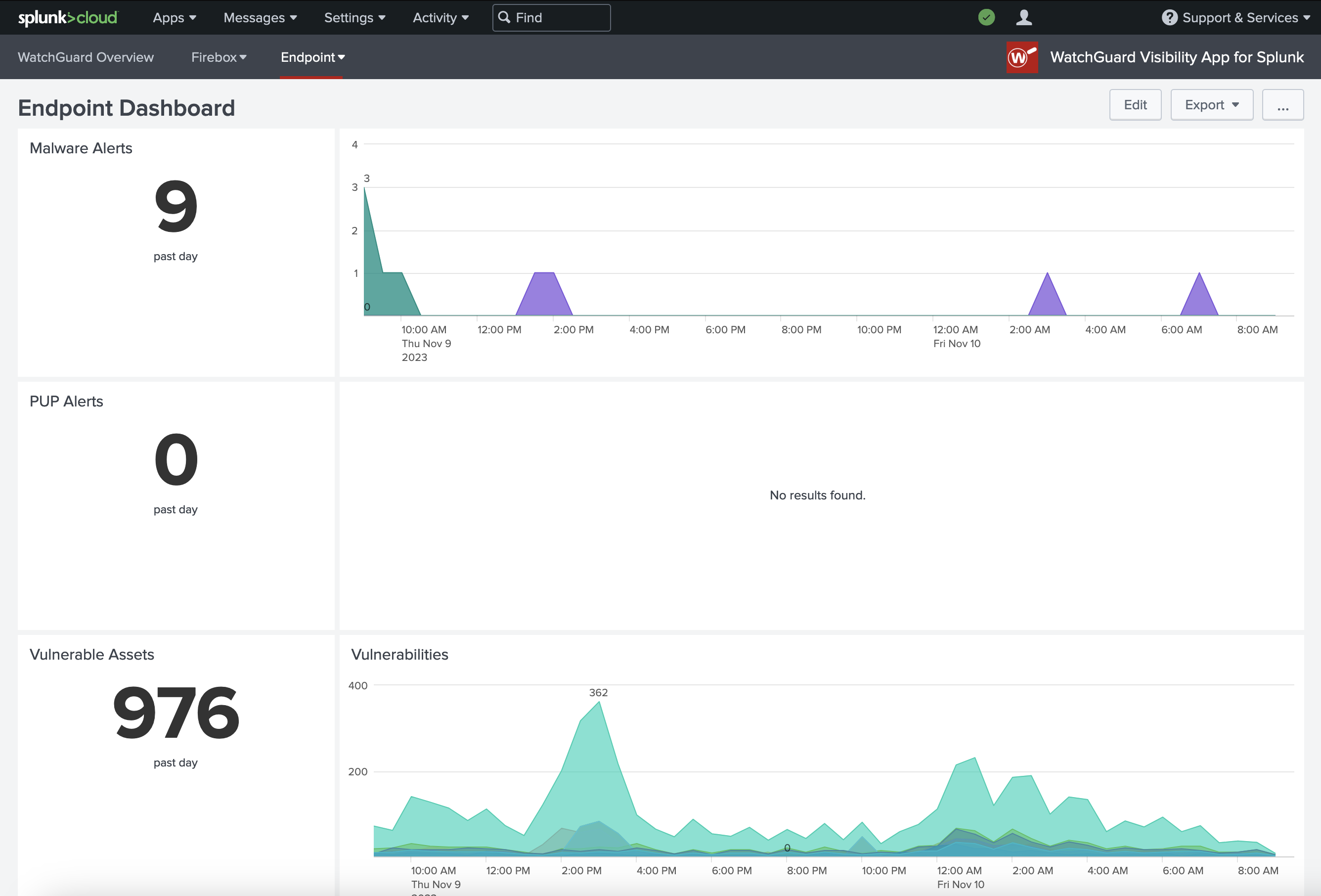Image resolution: width=1321 pixels, height=896 pixels.
Task: Expand the Firebox navigation dropdown
Action: pyautogui.click(x=219, y=57)
